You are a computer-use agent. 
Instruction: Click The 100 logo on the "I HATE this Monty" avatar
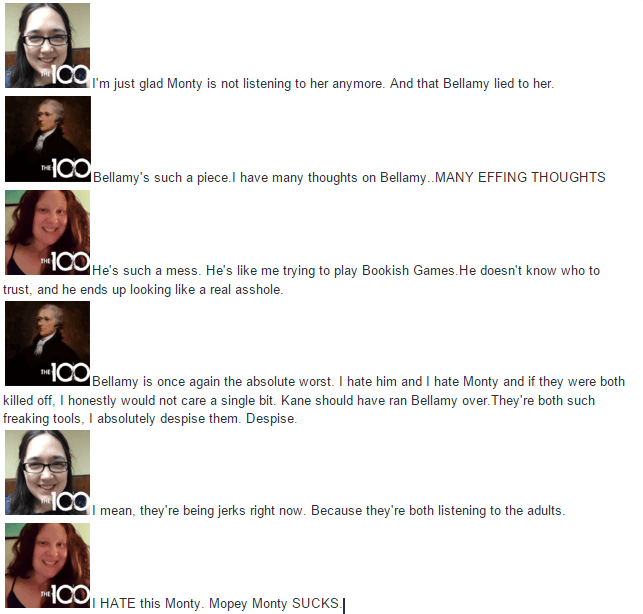(65, 595)
